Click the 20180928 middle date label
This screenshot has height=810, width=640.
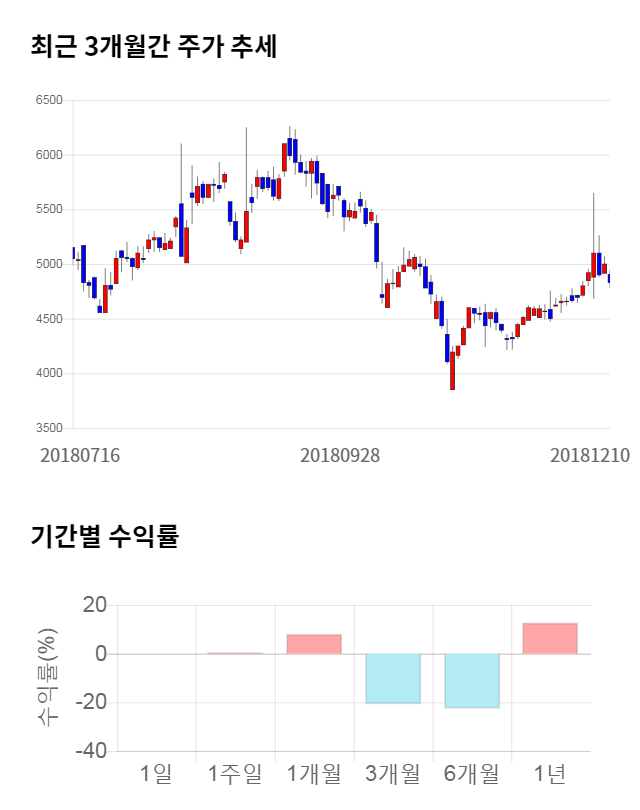point(340,455)
